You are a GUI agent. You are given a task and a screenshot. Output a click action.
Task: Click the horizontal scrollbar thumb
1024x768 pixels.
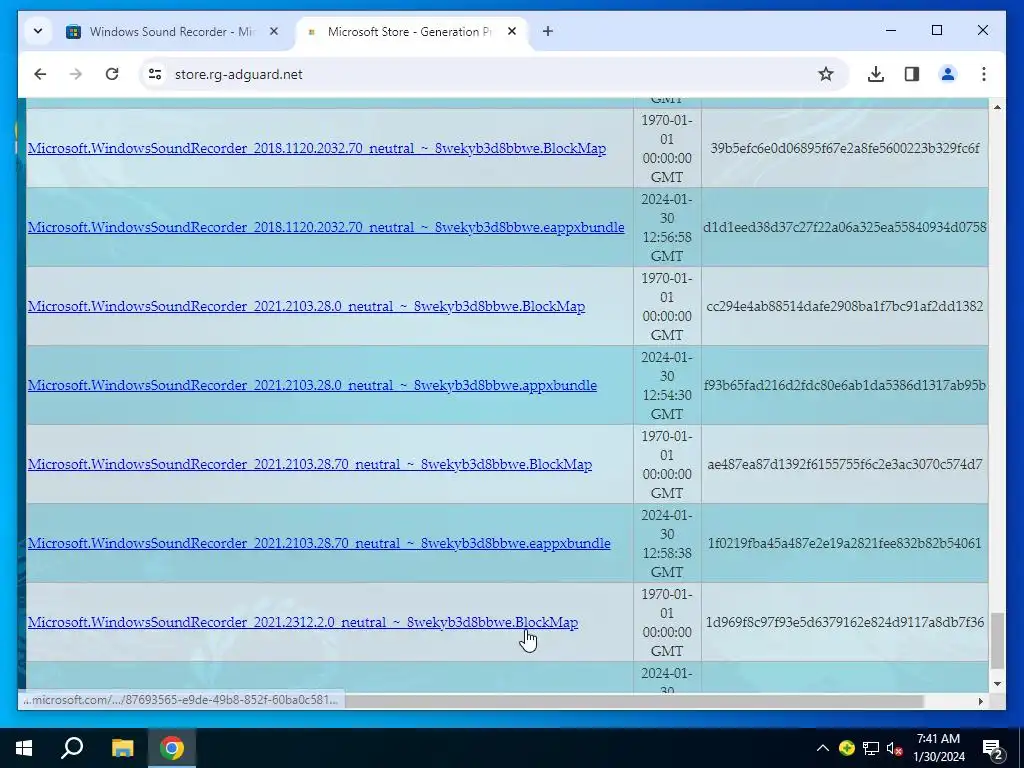tap(633, 701)
